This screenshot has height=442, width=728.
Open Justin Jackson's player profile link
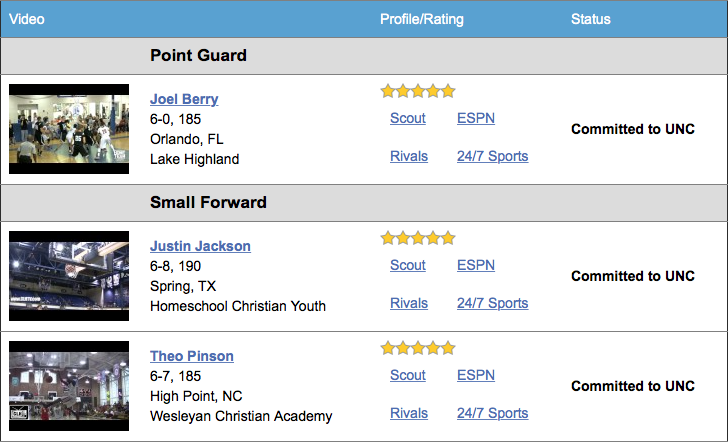click(200, 246)
